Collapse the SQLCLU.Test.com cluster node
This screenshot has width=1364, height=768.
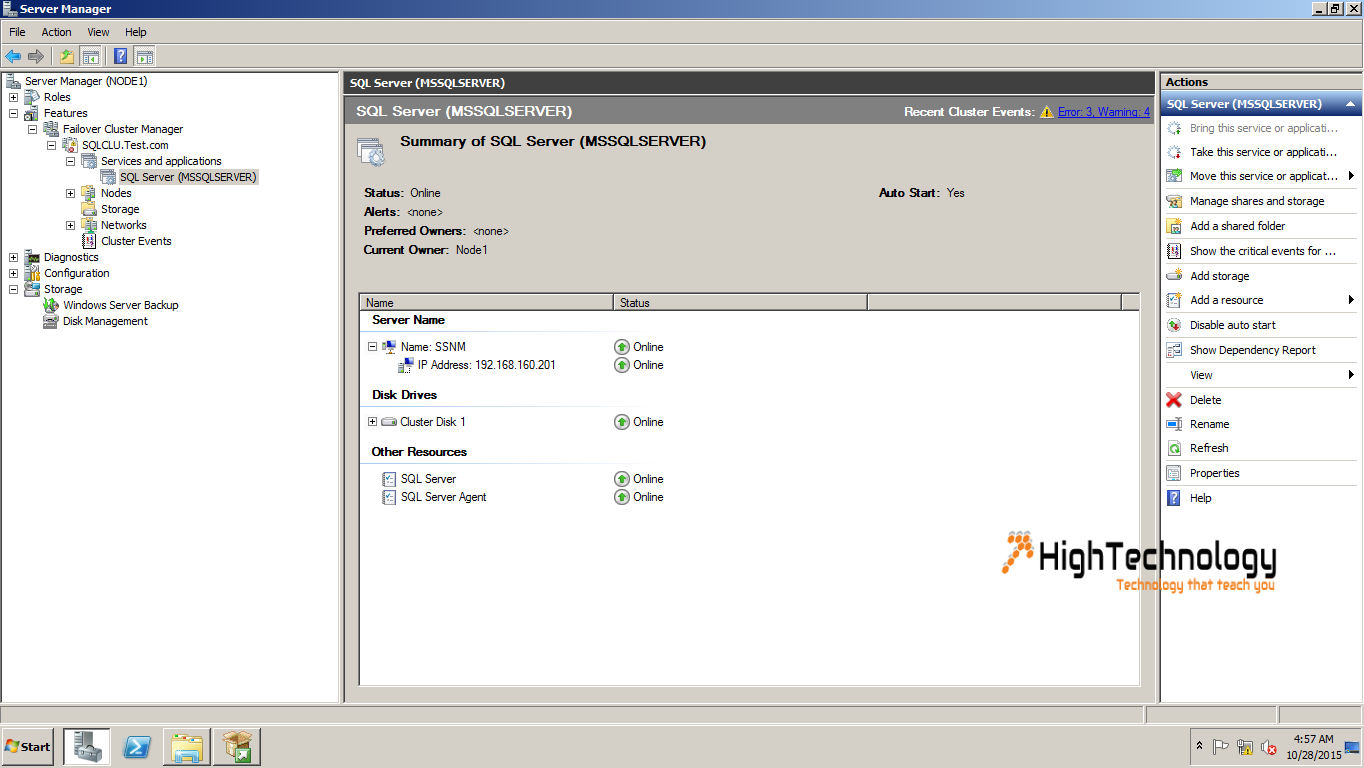click(51, 145)
